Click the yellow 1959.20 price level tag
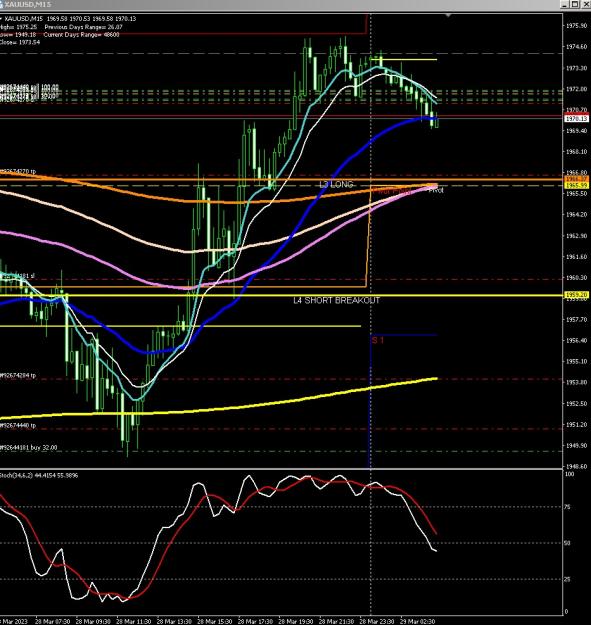591x625 pixels. (576, 295)
